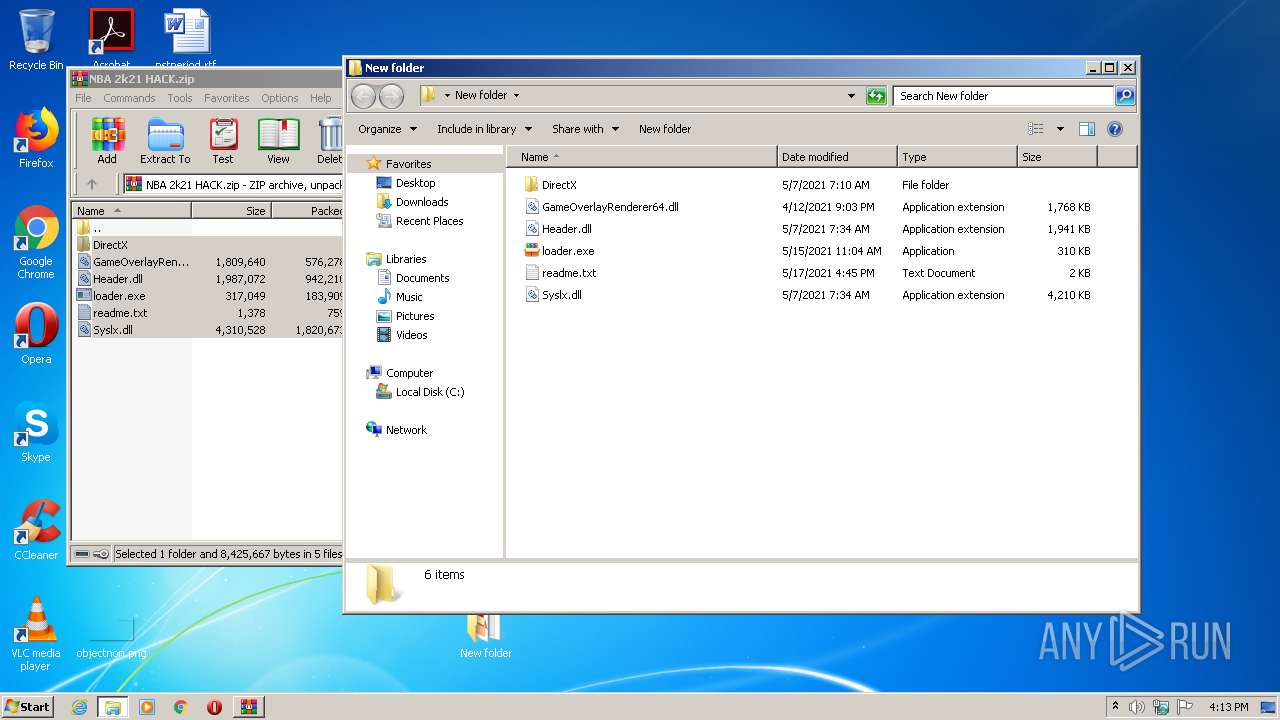The height and width of the screenshot is (720, 1280).
Task: Open Recycle Bin desktop icon
Action: click(36, 40)
